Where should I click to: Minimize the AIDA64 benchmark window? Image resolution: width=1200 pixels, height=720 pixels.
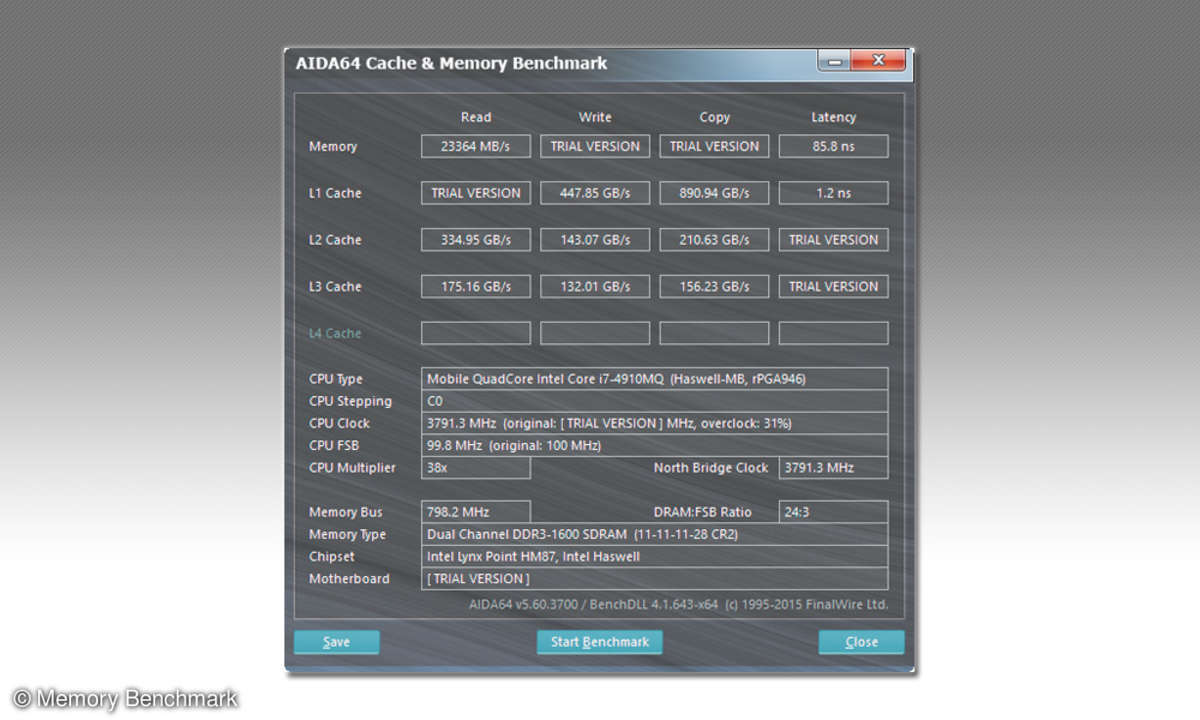(x=835, y=62)
